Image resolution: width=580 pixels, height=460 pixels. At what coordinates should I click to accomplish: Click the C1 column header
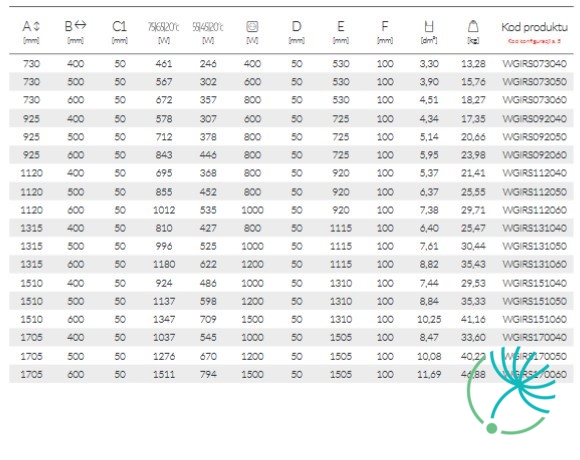coord(119,27)
